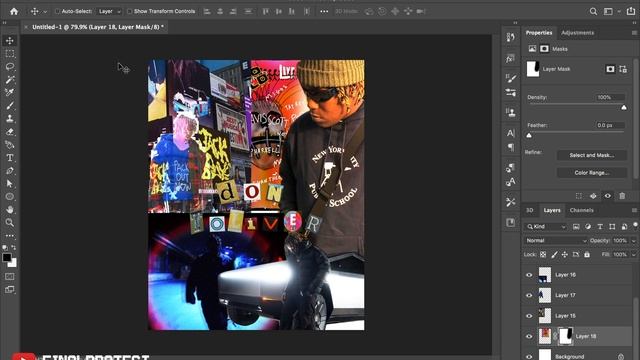Select the Hand tool

pos(10,210)
